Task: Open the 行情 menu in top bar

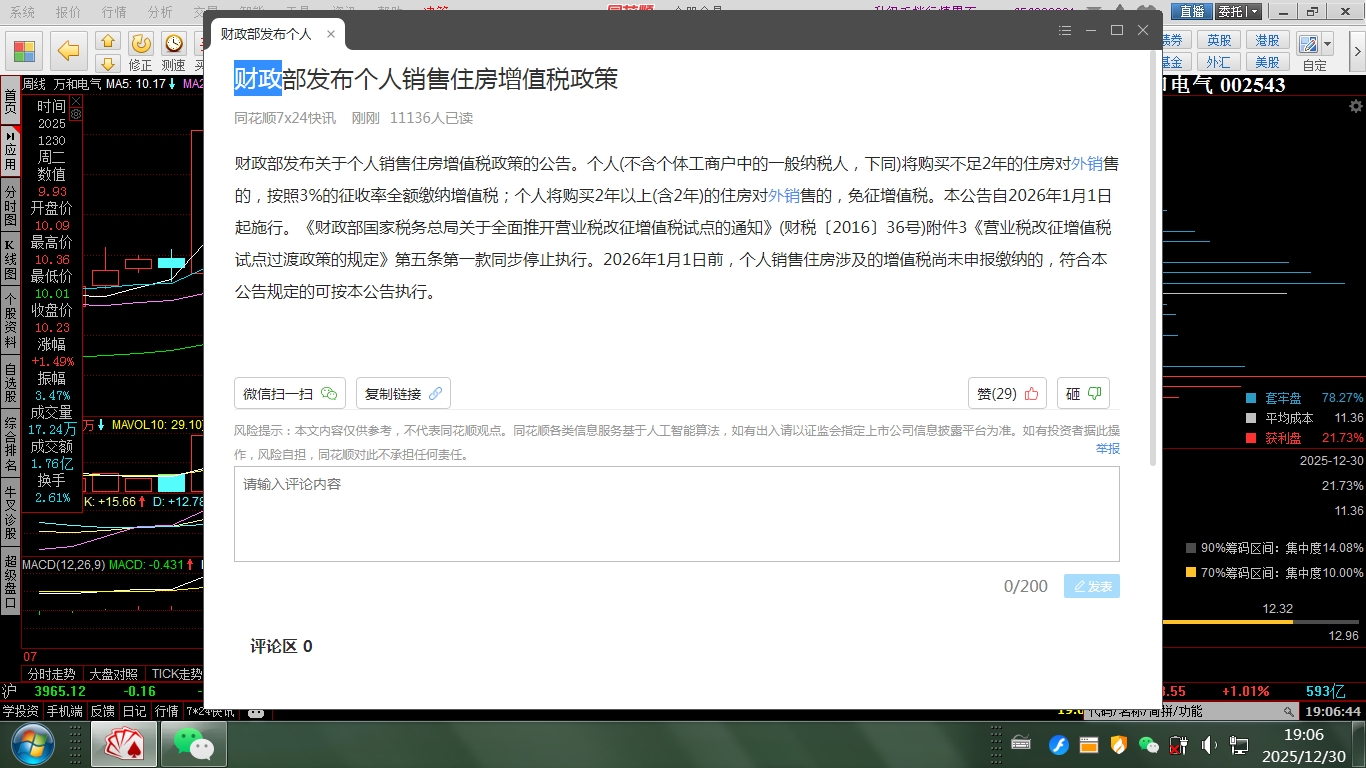Action: 114,12
